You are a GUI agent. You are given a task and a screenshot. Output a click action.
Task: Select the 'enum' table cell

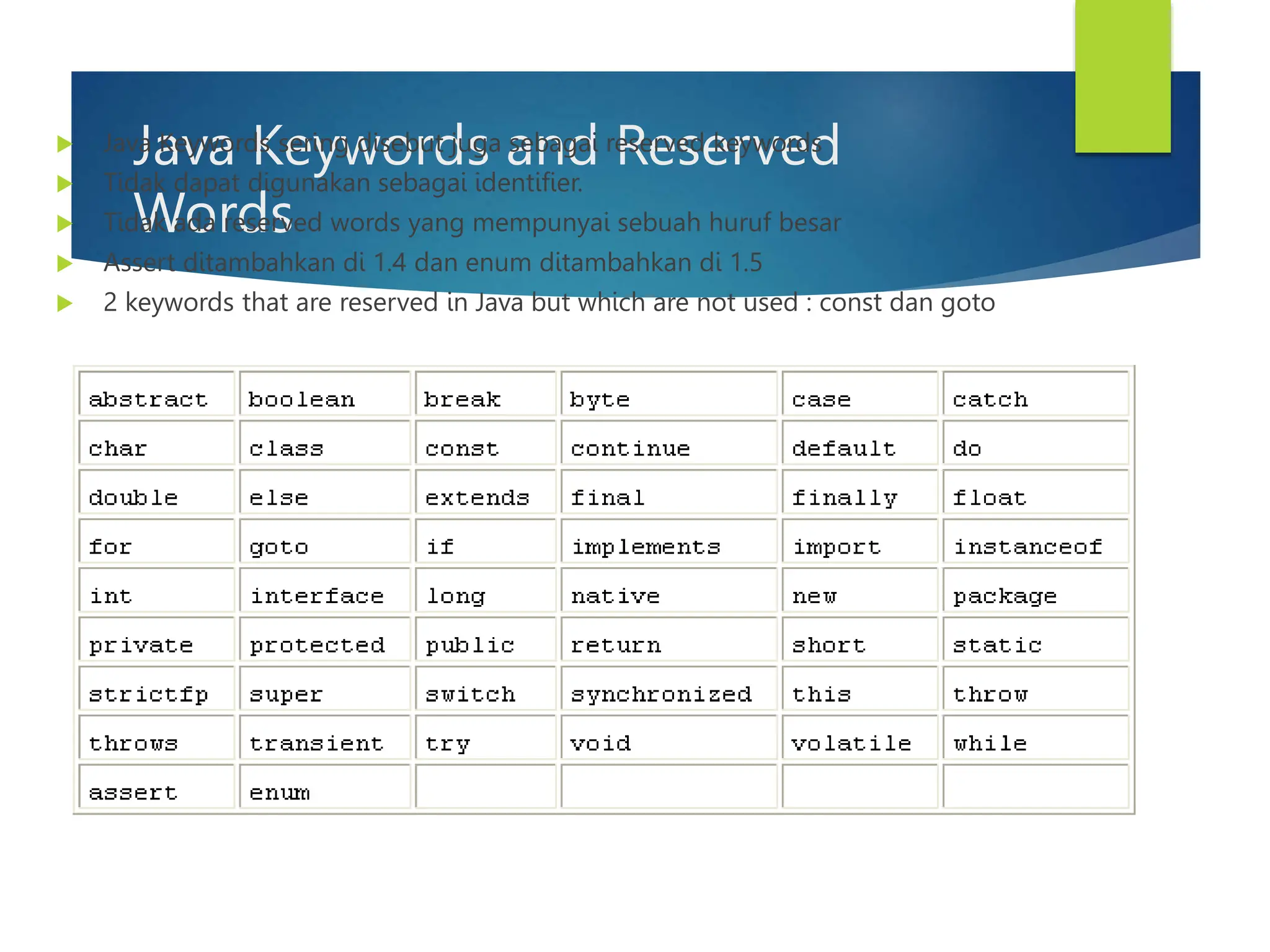tap(325, 785)
